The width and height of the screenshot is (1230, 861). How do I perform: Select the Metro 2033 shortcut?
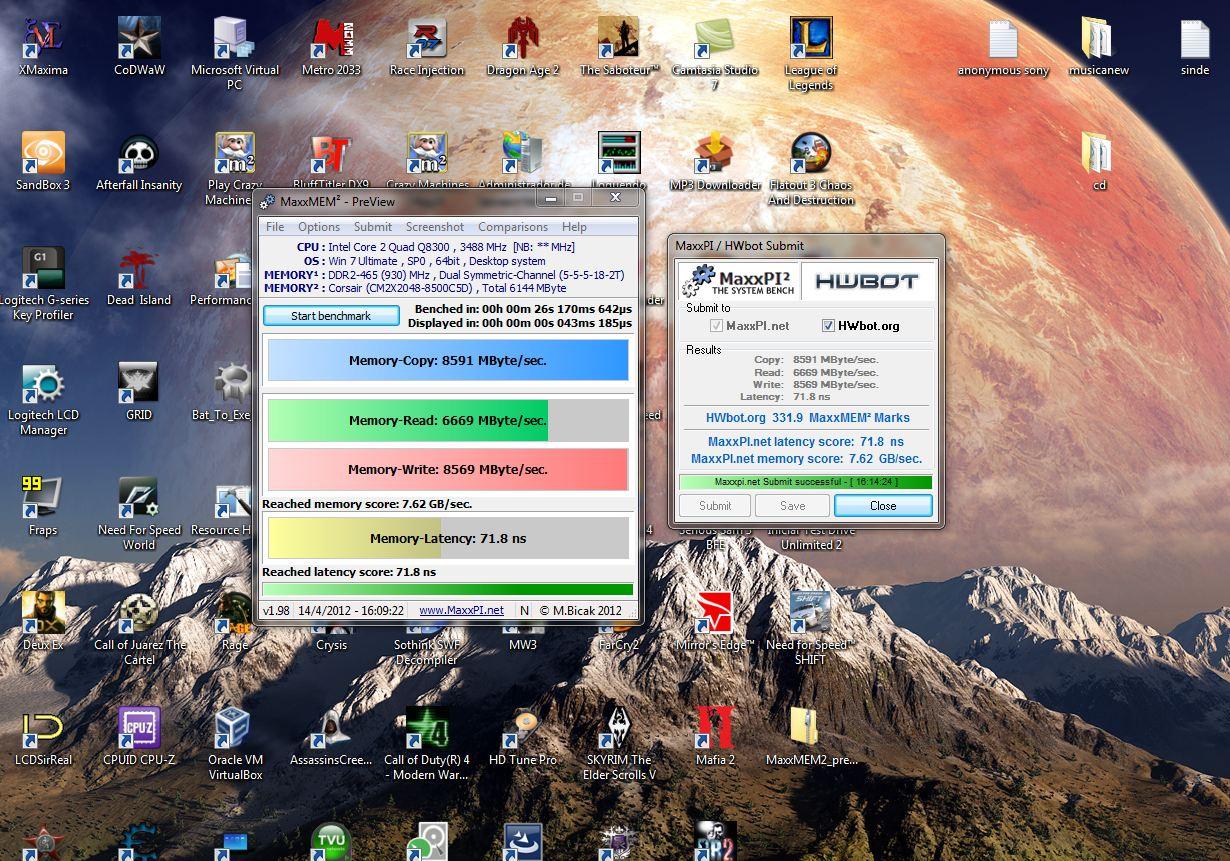click(332, 46)
